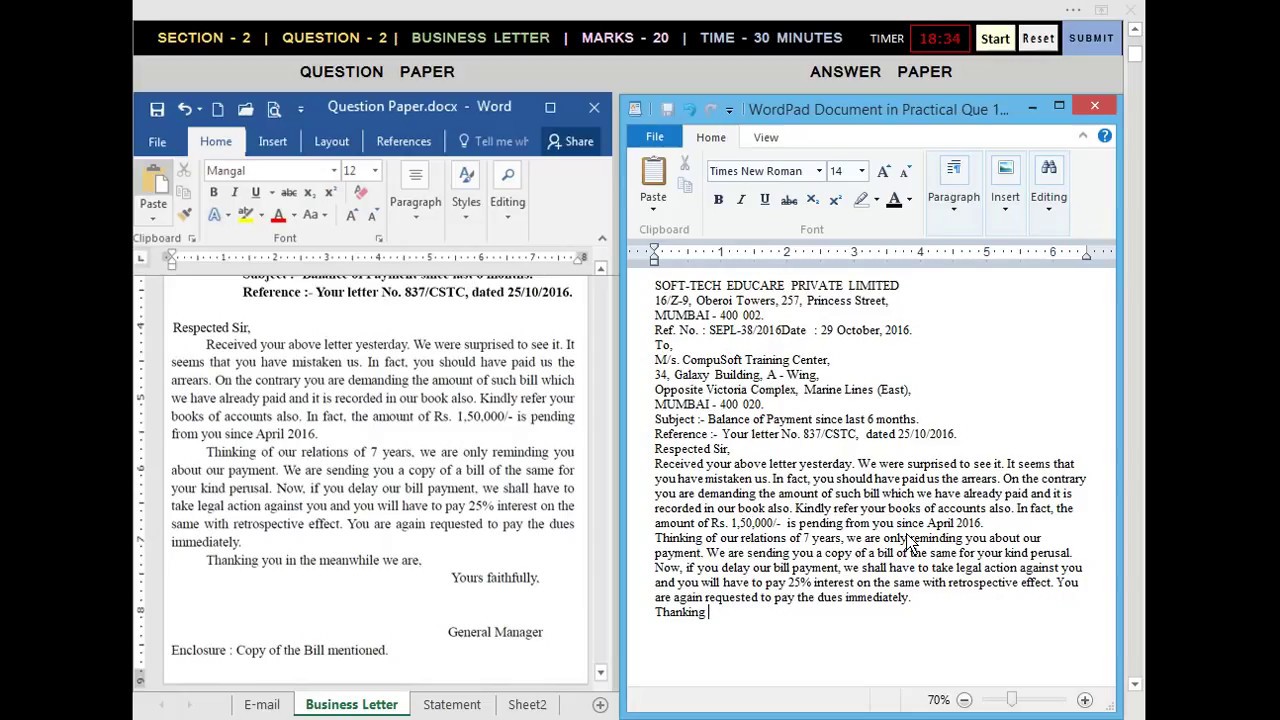Image resolution: width=1280 pixels, height=720 pixels.
Task: Apply strikethrough in Word's ribbon
Action: (288, 192)
